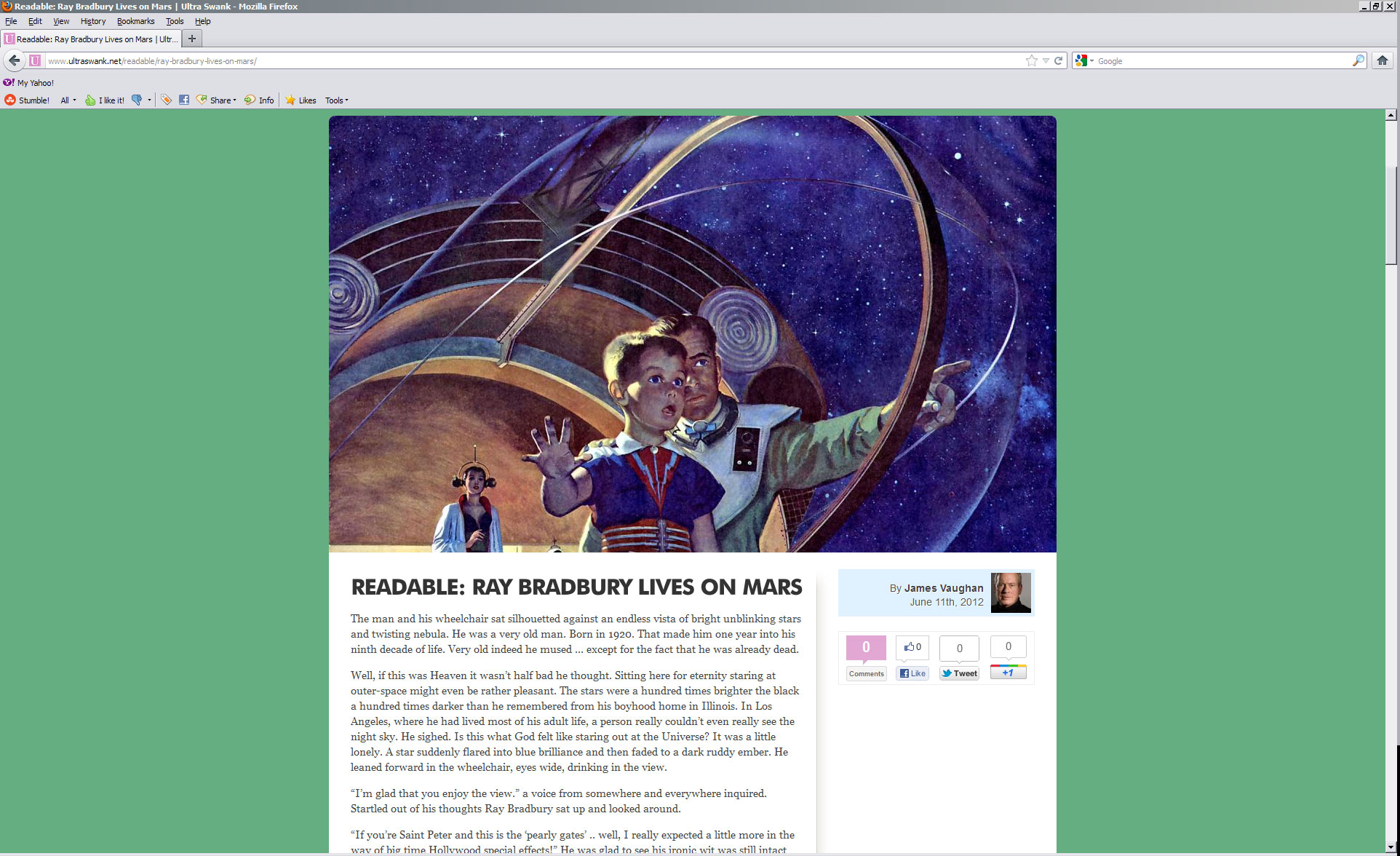Click the search magnifier icon
Image resolution: width=1400 pixels, height=856 pixels.
coord(1358,60)
